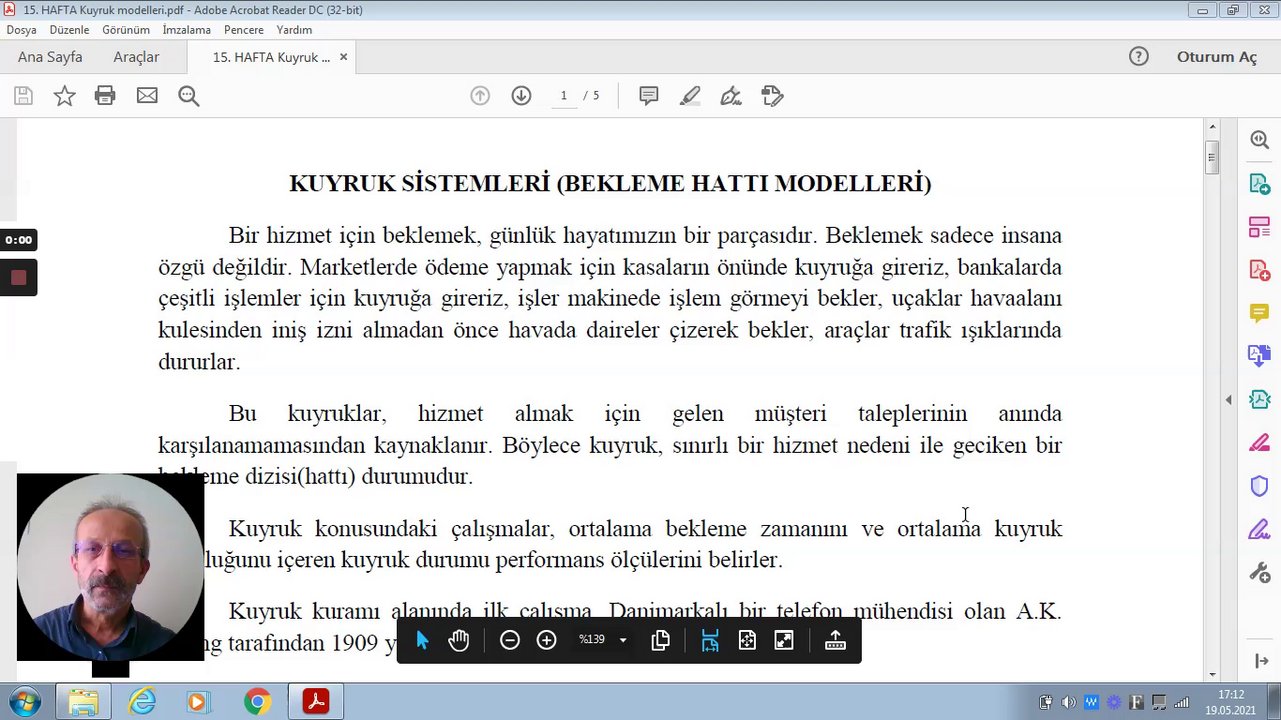Open Compress PDF in the right sidebar
The height and width of the screenshot is (720, 1281).
tap(1260, 399)
